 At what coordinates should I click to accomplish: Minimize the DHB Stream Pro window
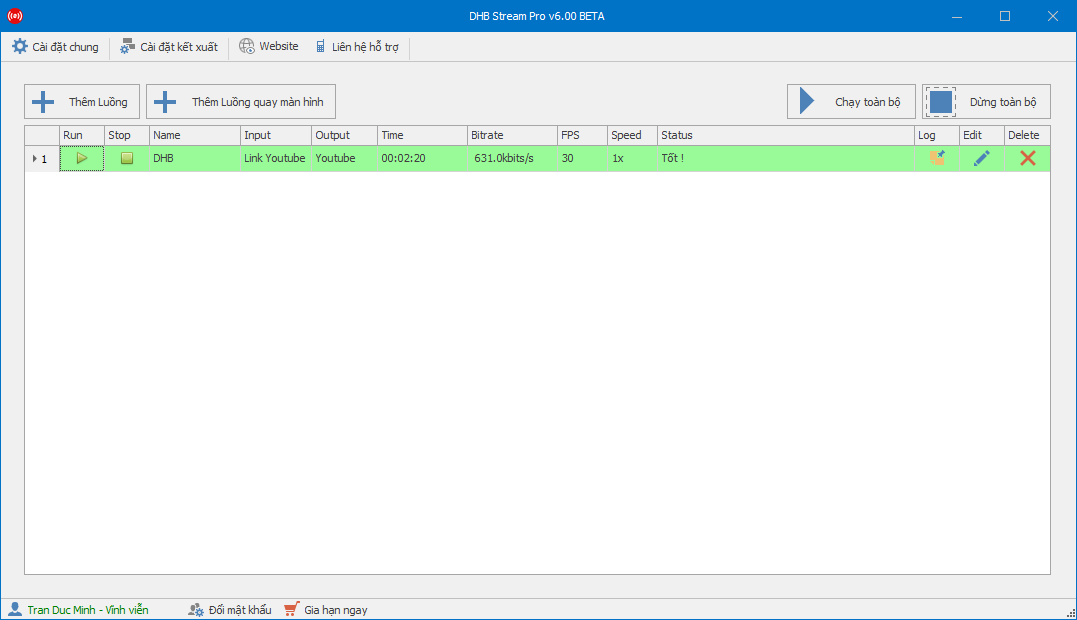tap(957, 16)
